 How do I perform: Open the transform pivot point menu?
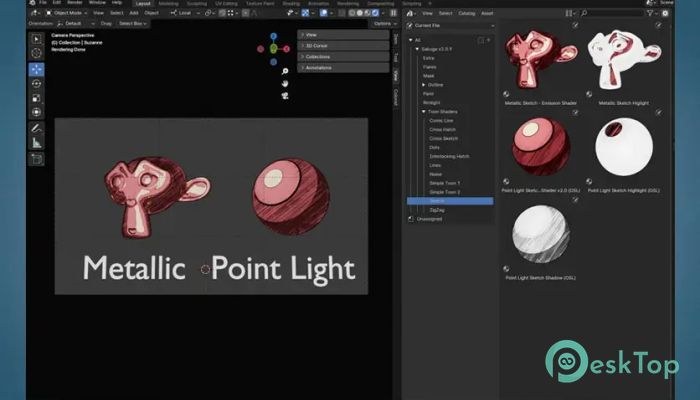(x=209, y=13)
